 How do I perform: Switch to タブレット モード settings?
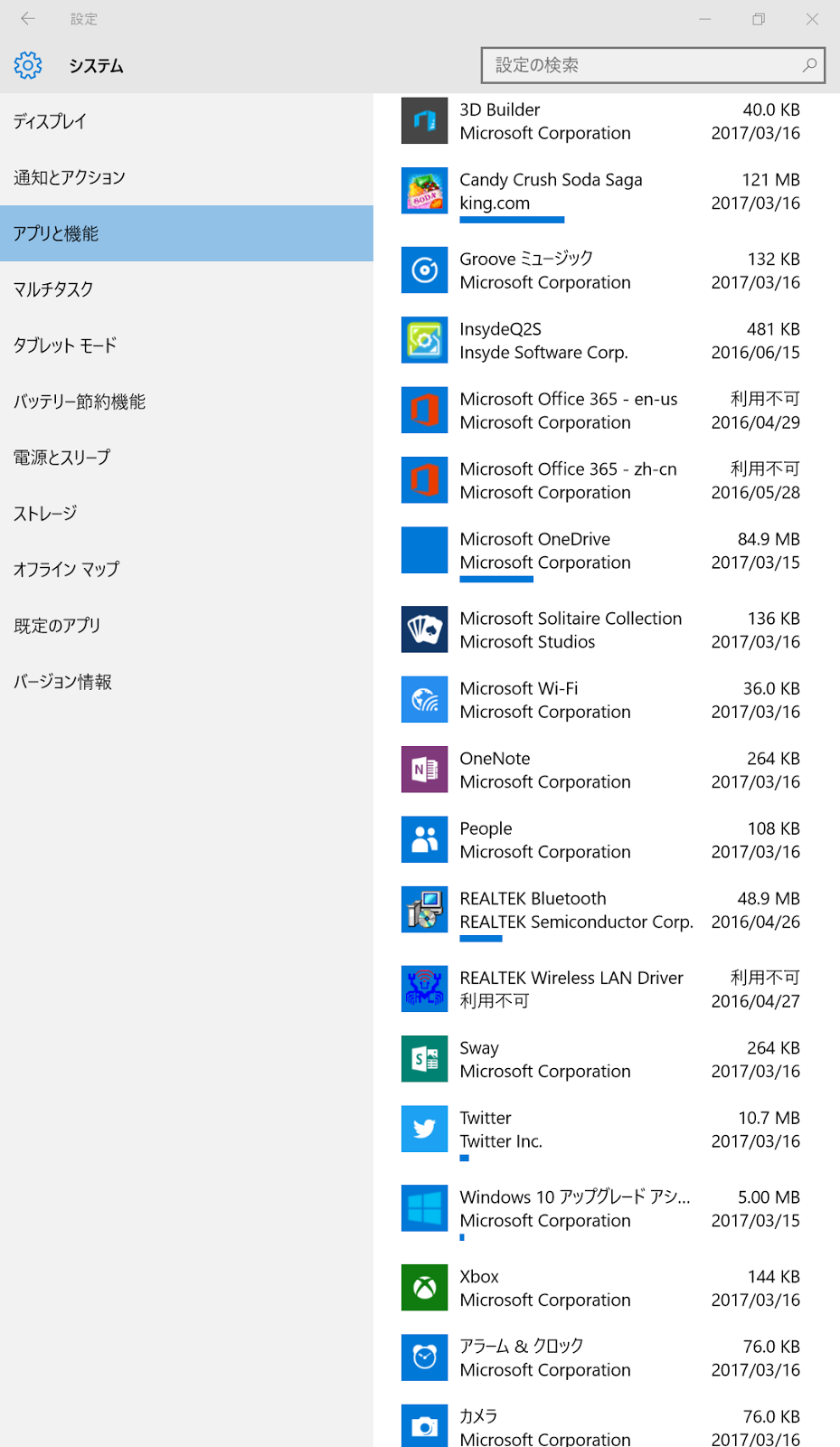tap(186, 345)
